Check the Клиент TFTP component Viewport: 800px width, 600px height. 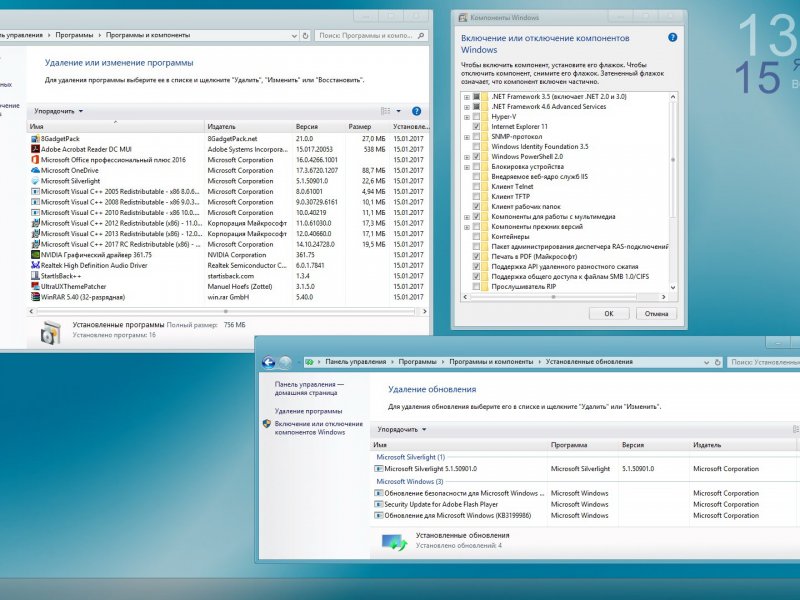pos(477,196)
